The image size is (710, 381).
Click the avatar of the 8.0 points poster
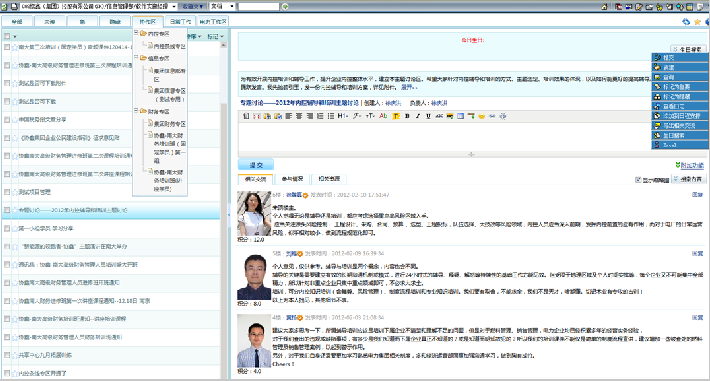pos(254,277)
